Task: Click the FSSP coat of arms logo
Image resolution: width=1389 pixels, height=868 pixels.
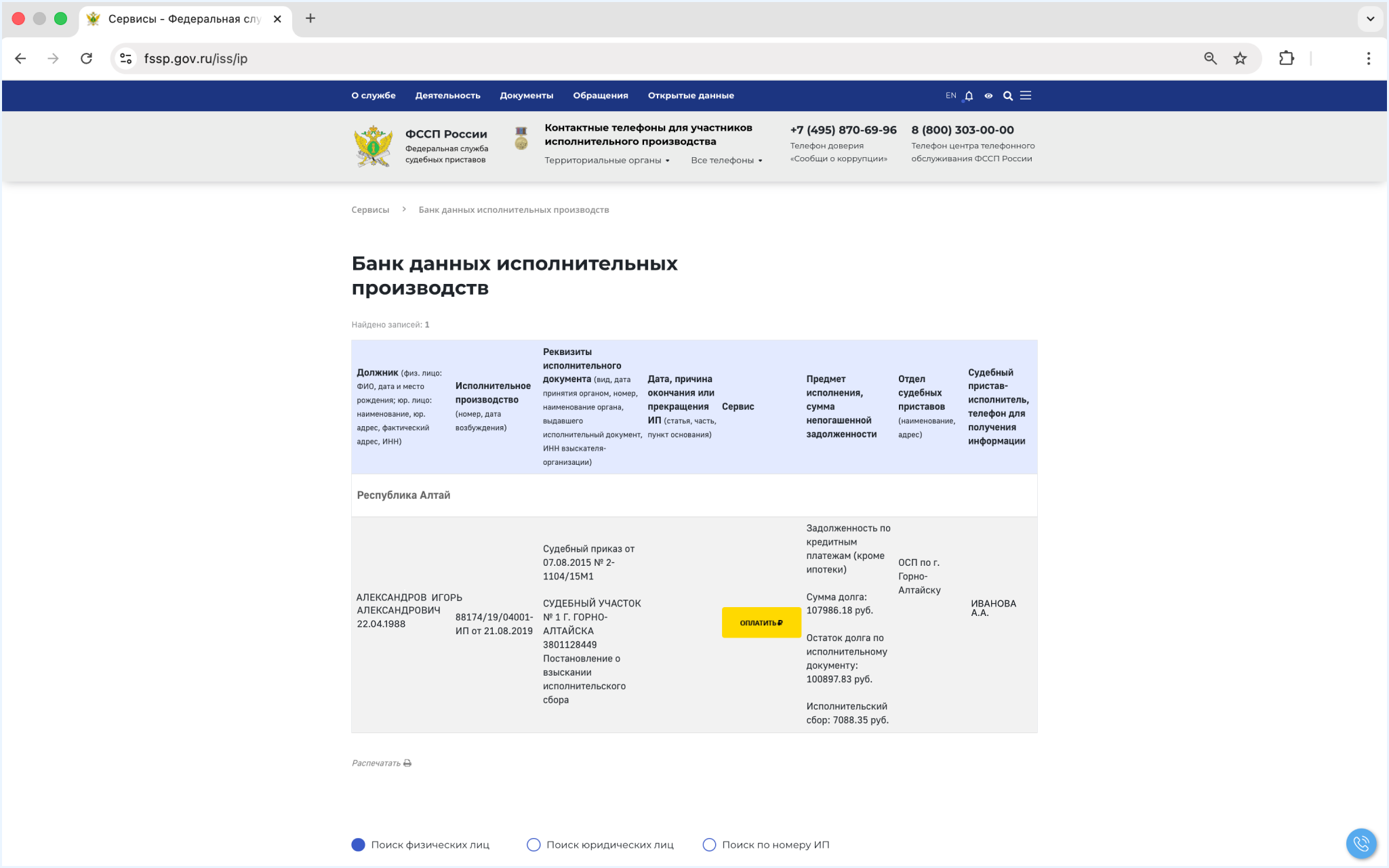Action: (373, 146)
